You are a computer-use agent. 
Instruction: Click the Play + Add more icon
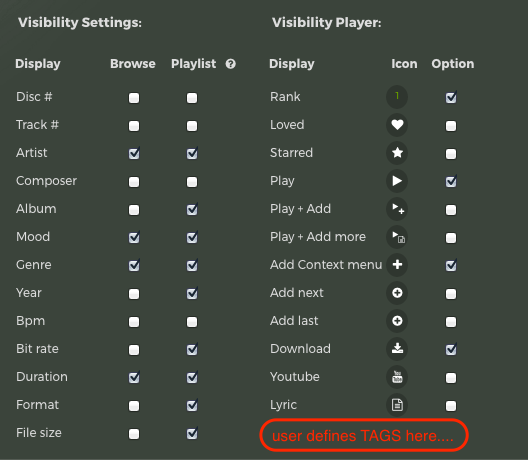point(397,237)
